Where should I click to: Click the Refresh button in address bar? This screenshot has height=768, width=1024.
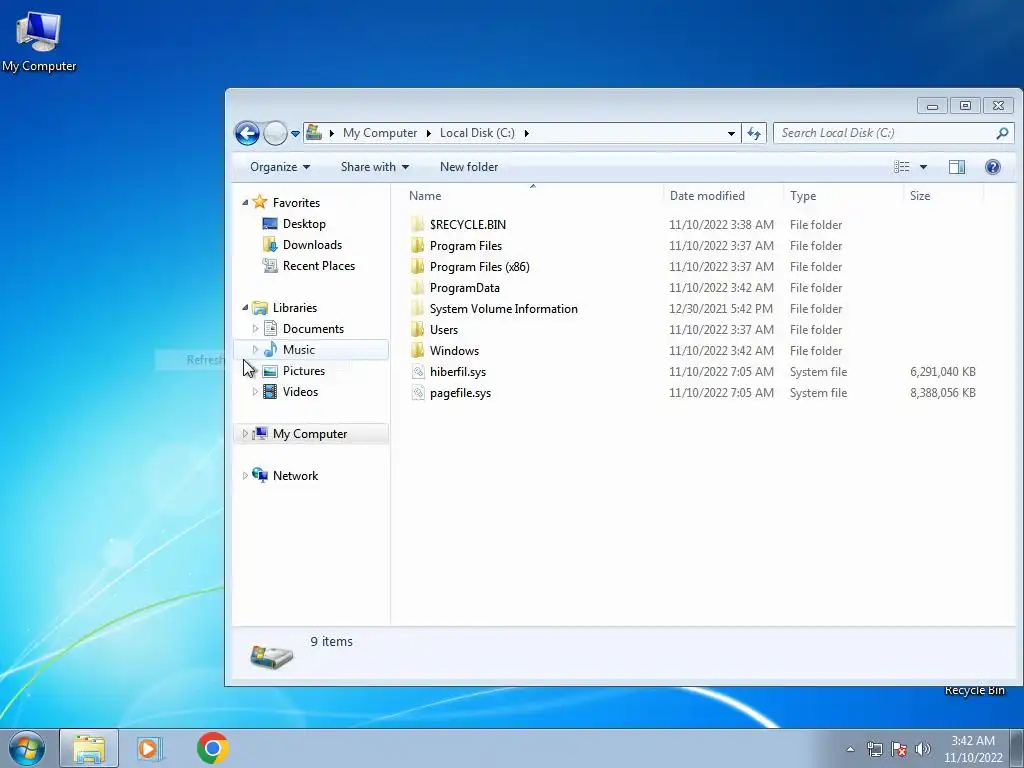(x=754, y=133)
